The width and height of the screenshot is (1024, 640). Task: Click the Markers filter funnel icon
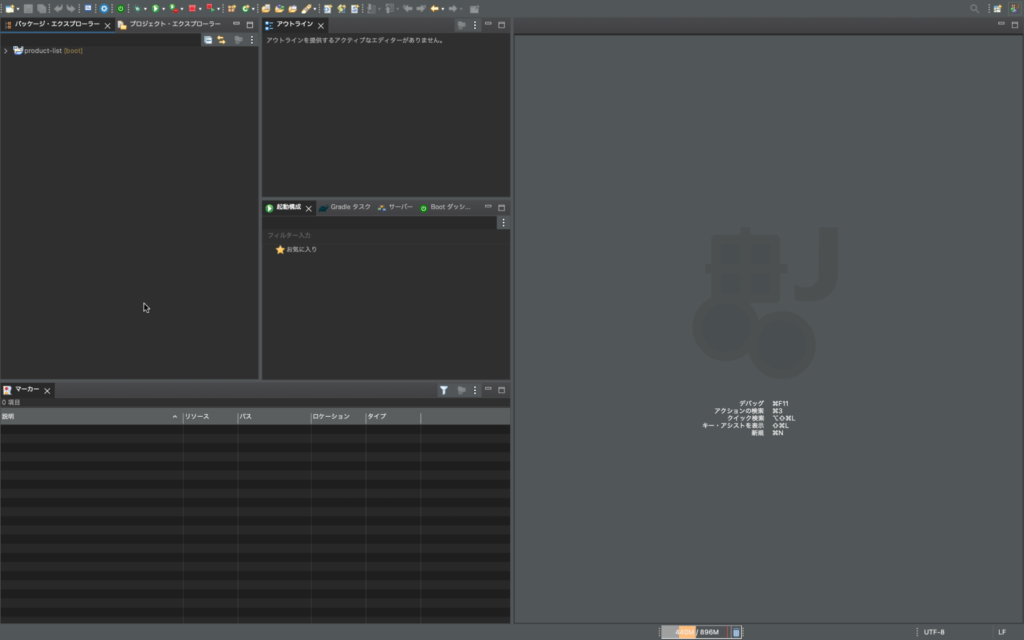click(x=443, y=390)
